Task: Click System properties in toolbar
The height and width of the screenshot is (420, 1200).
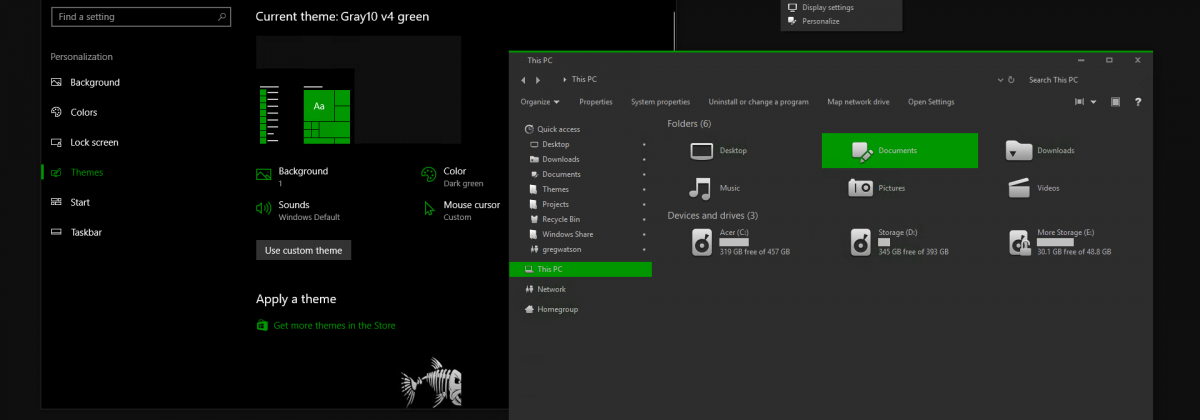Action: [x=660, y=102]
